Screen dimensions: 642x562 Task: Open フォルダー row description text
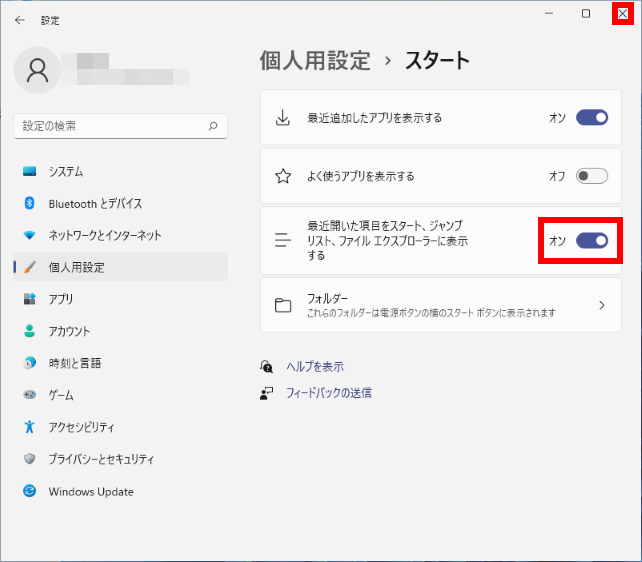431,313
